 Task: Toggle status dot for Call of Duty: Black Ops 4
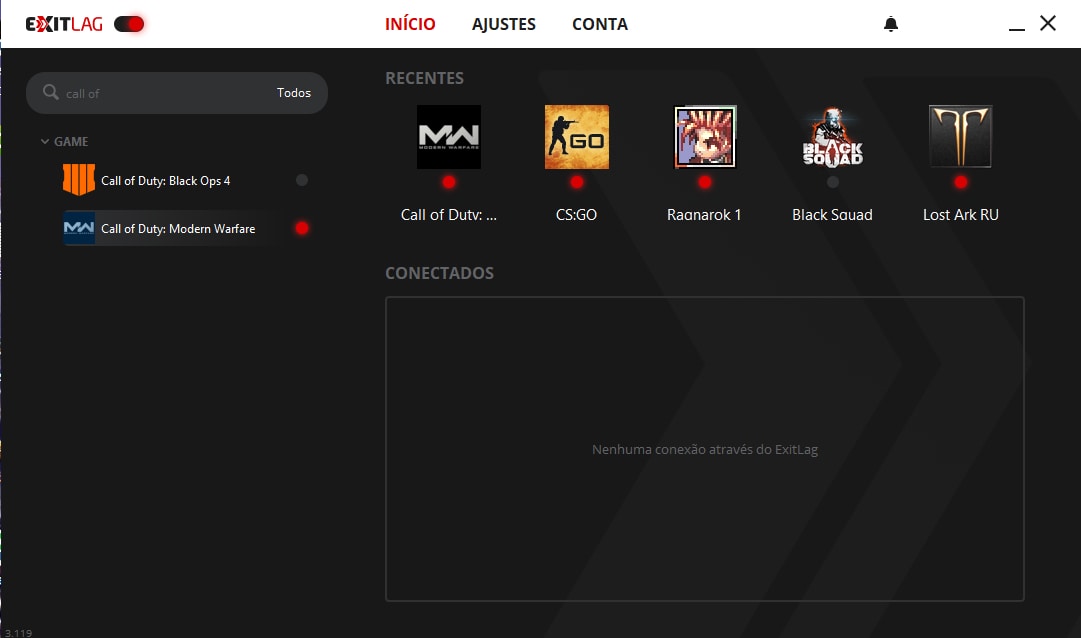tap(302, 181)
